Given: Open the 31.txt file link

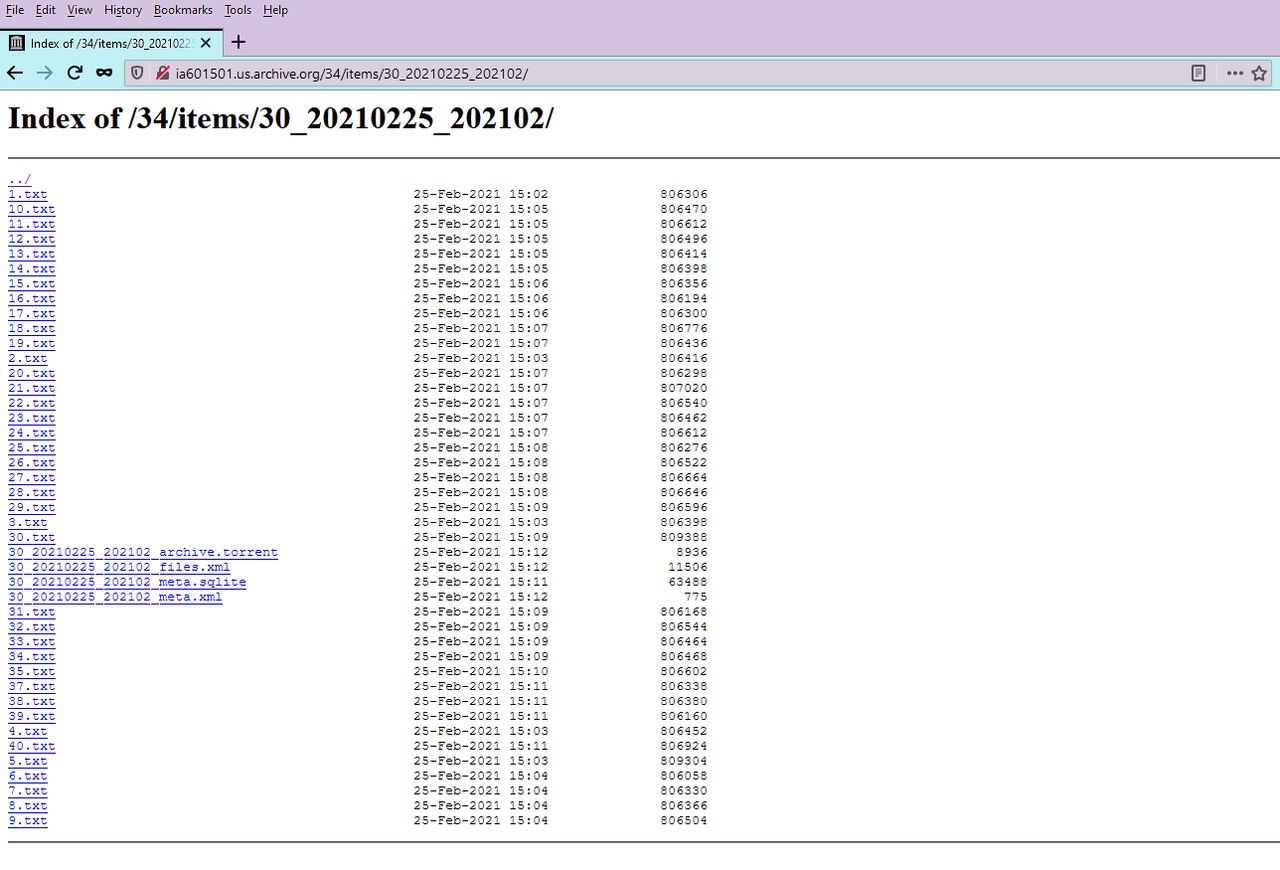Looking at the screenshot, I should 31,612.
